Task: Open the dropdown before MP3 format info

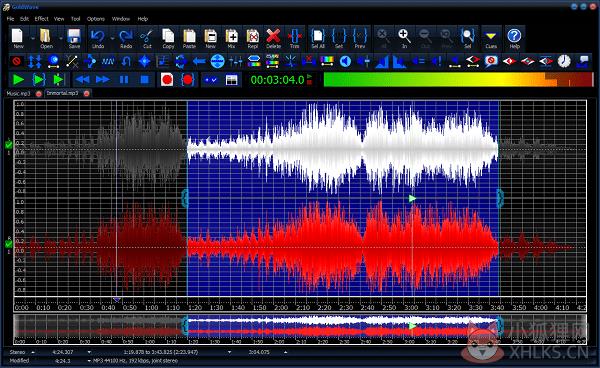Action: (x=89, y=360)
